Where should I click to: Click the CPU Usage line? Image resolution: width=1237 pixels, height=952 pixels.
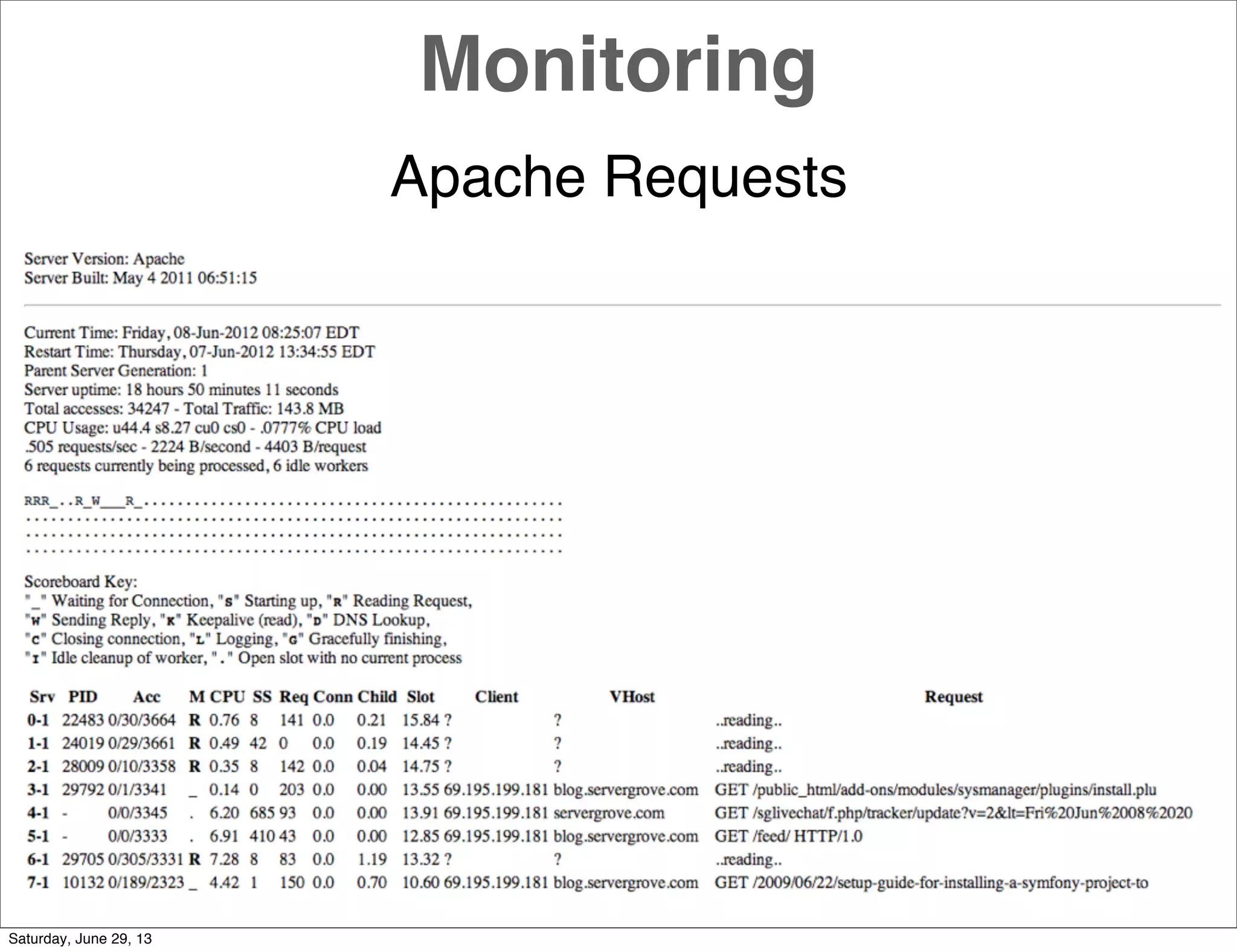202,428
